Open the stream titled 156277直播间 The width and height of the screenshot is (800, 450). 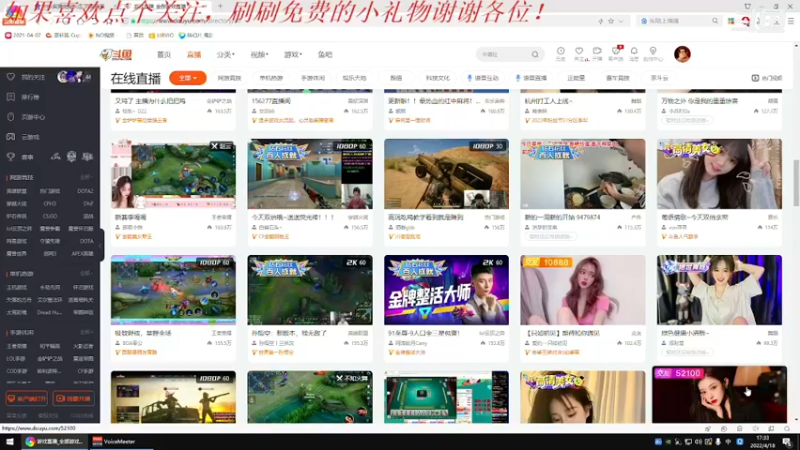270,101
